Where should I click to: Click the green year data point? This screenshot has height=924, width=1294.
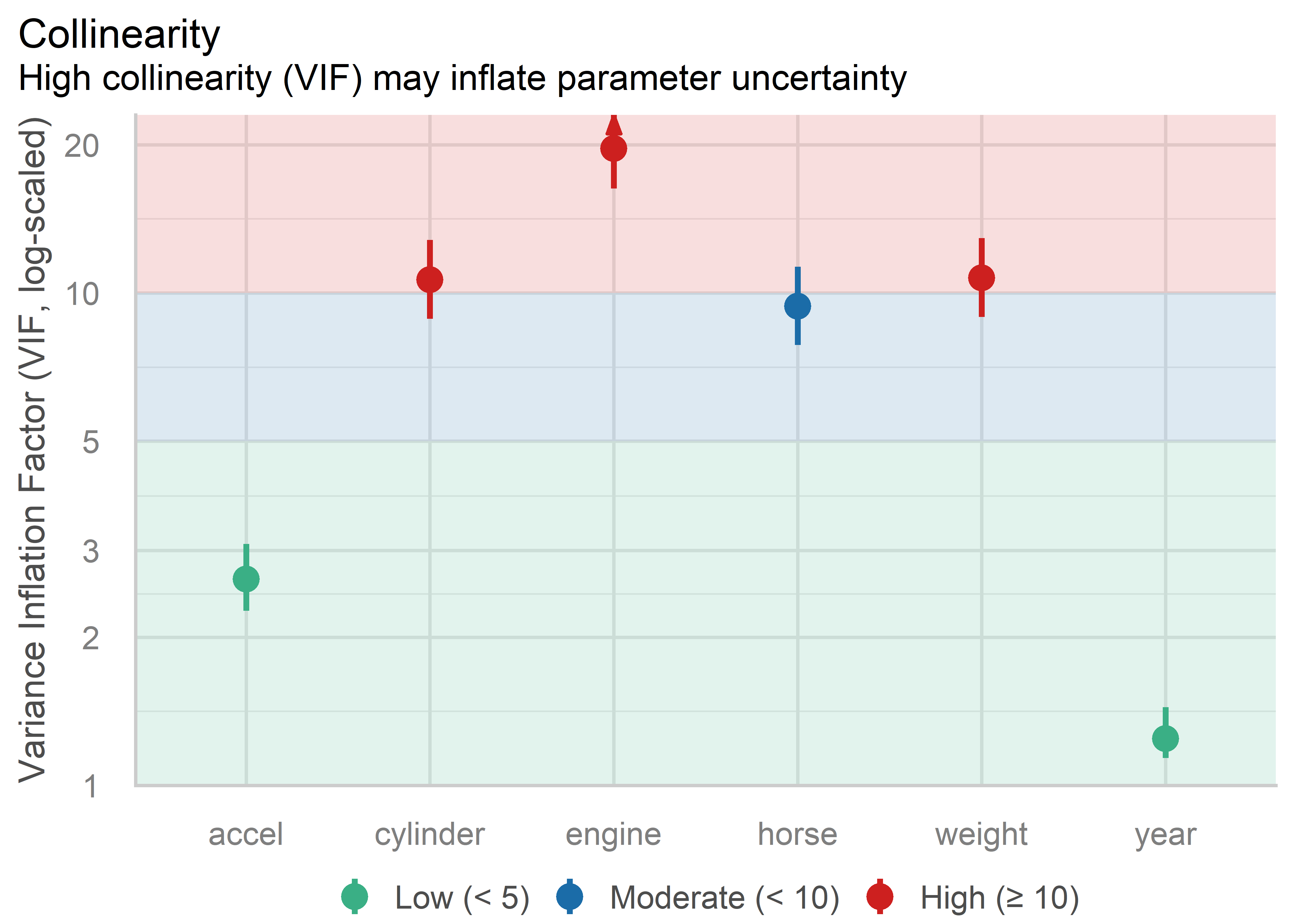[x=1165, y=739]
